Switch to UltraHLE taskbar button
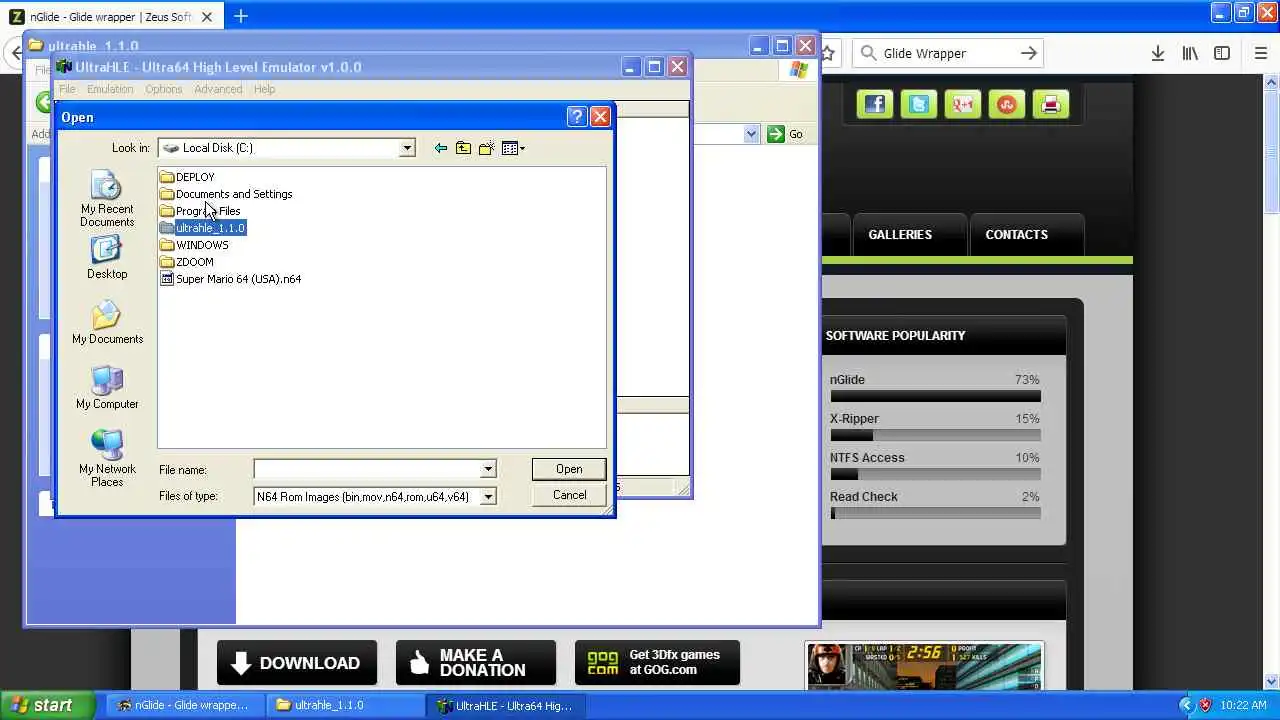Screen dimensions: 1280x720 (x=504, y=705)
